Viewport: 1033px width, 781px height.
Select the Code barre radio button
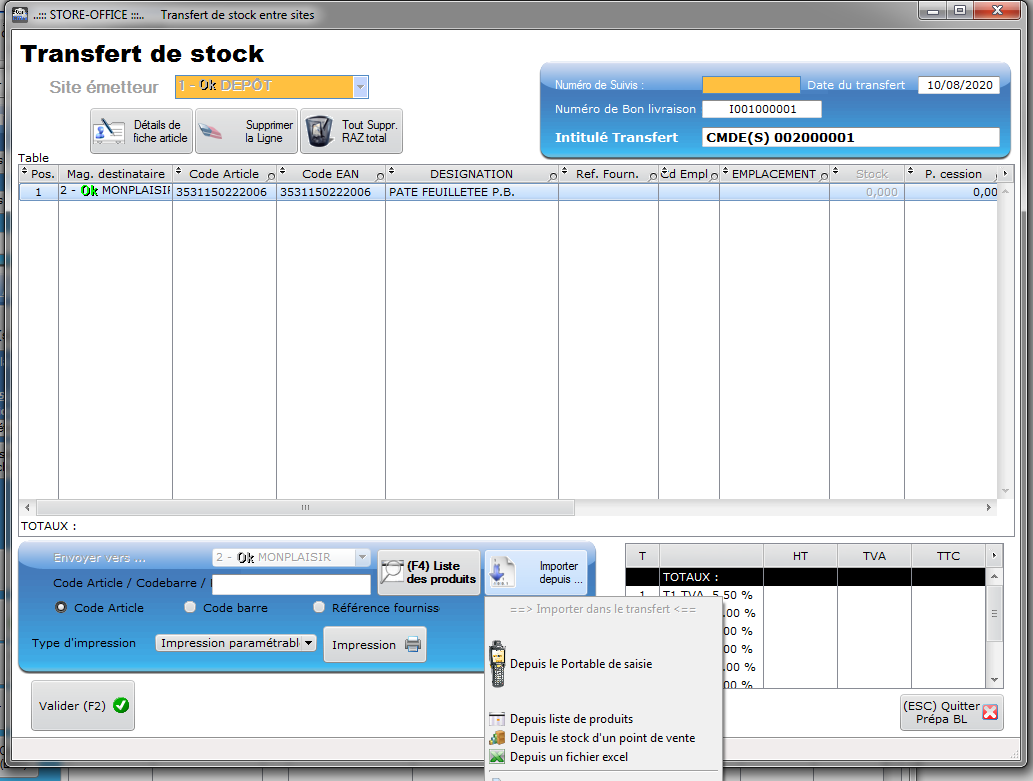click(190, 607)
